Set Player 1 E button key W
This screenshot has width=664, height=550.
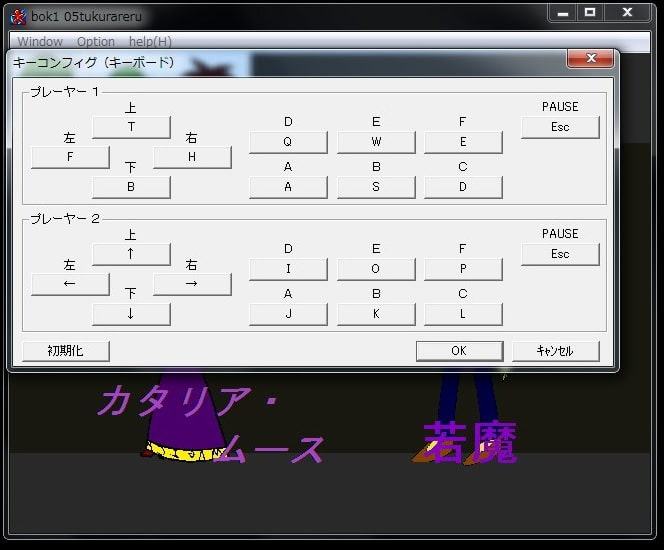[x=376, y=142]
